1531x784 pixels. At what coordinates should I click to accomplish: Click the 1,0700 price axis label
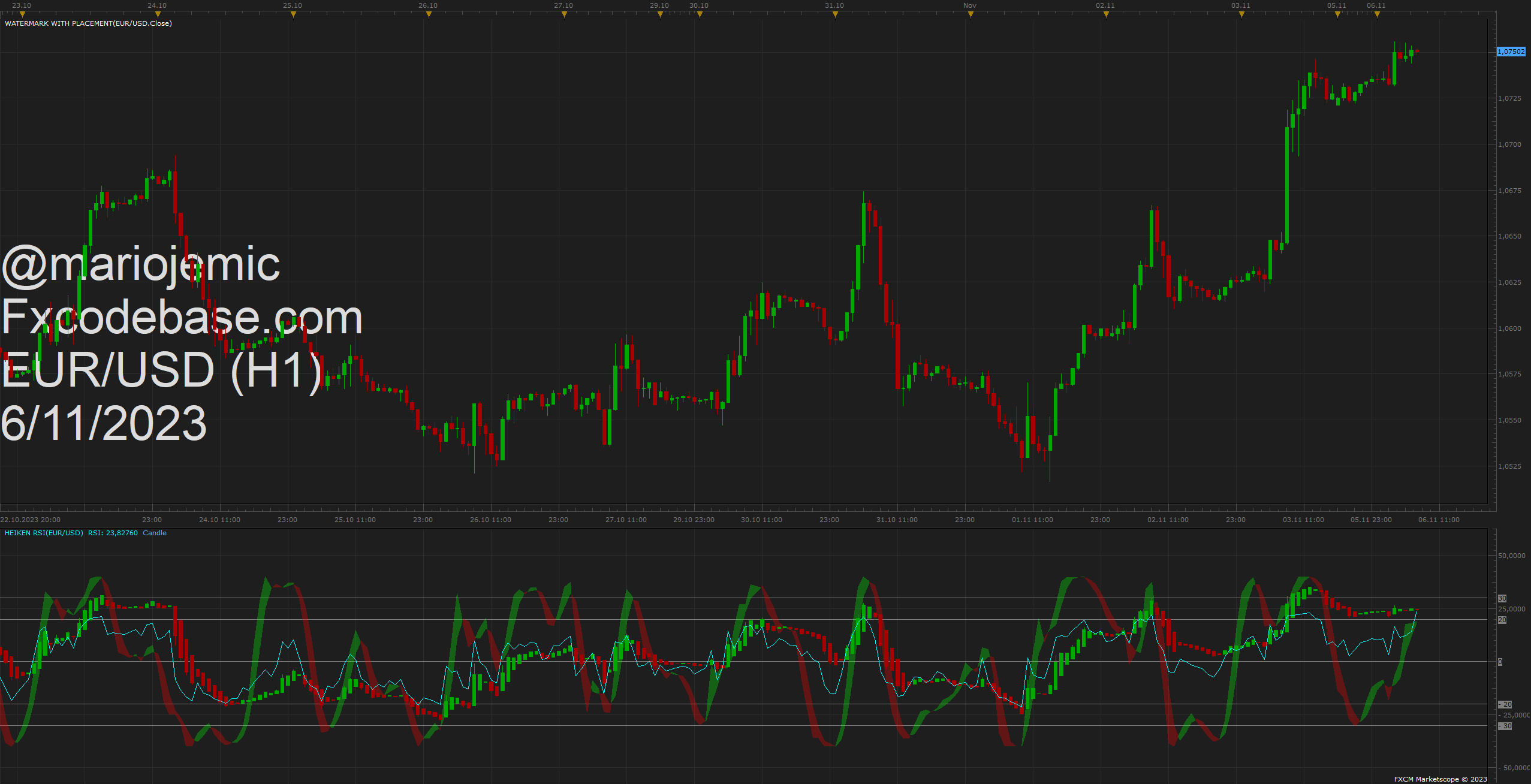1509,144
